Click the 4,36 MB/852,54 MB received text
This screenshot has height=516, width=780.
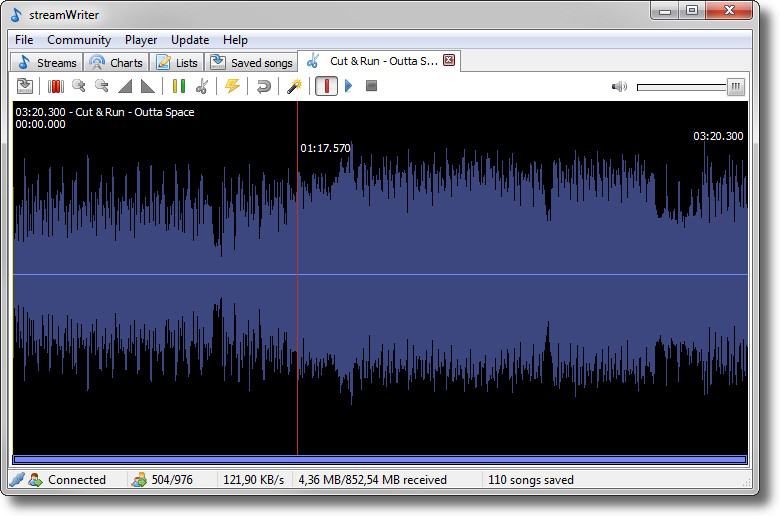[372, 480]
